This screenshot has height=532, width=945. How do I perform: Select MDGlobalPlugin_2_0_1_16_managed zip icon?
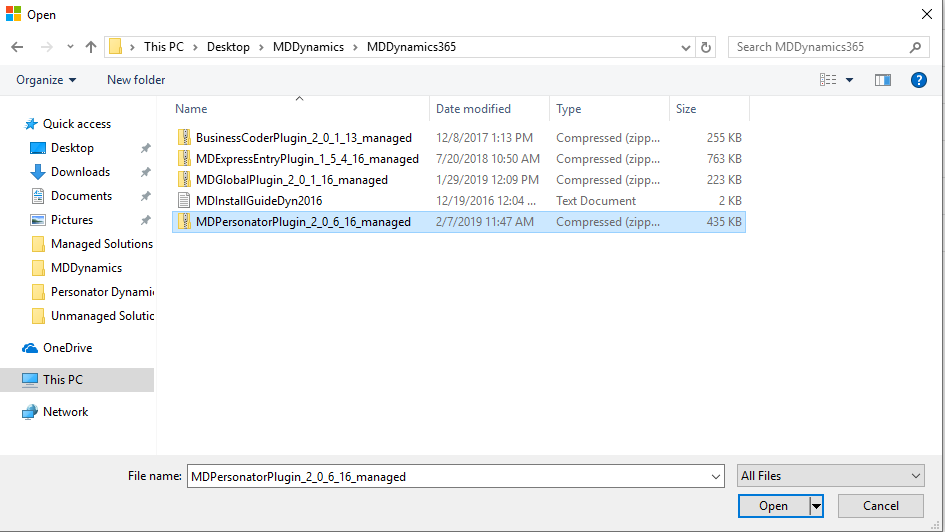[x=184, y=180]
